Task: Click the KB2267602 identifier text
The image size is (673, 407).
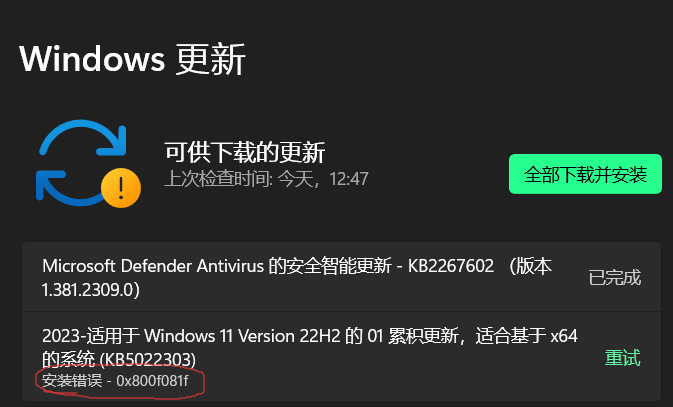Action: pyautogui.click(x=451, y=266)
